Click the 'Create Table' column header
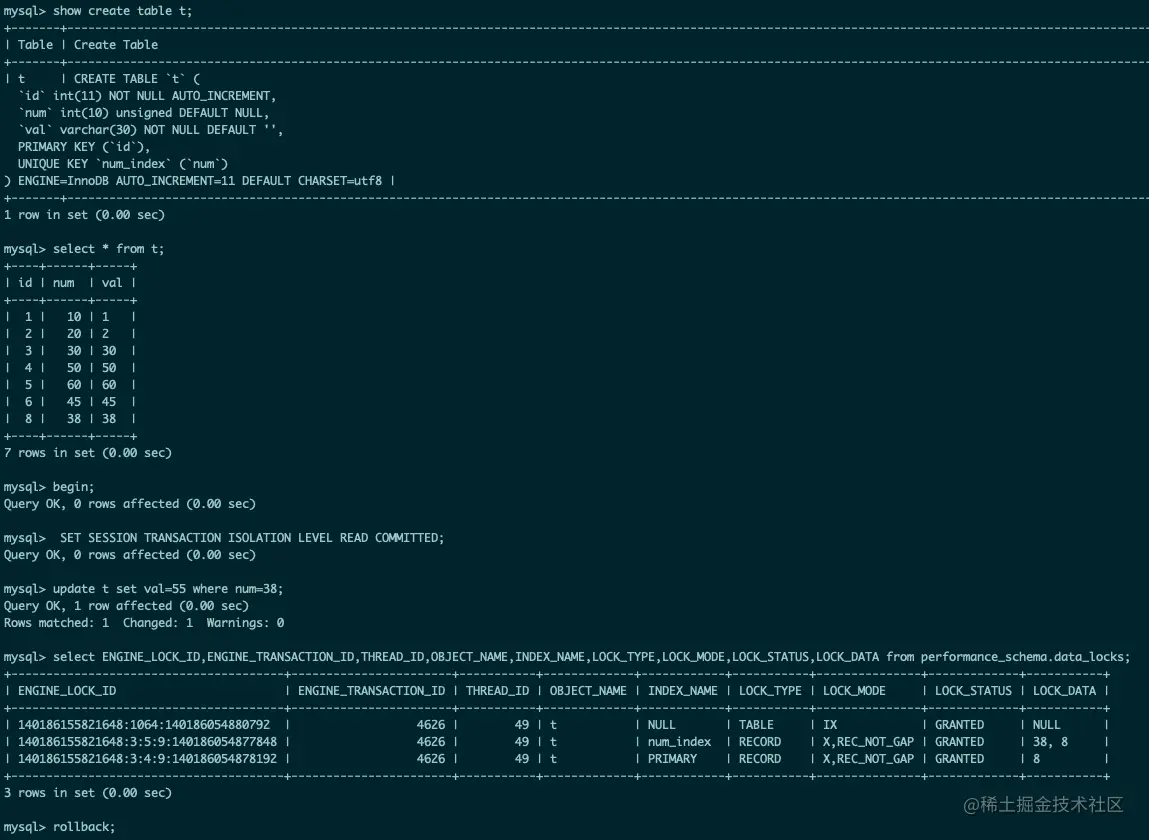Screen dimensions: 1149x840 coord(116,45)
